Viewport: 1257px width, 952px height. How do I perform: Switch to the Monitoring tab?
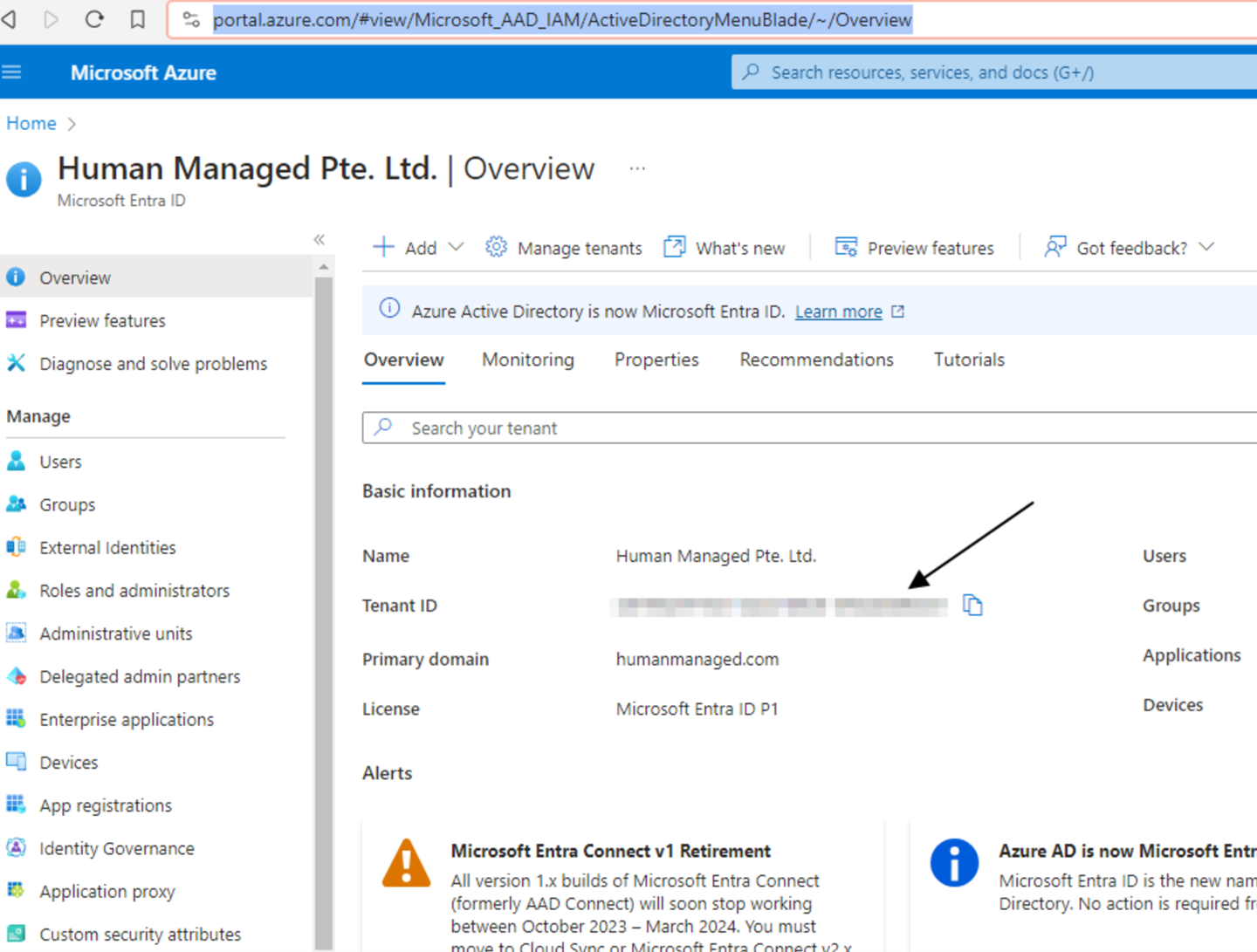coord(528,360)
